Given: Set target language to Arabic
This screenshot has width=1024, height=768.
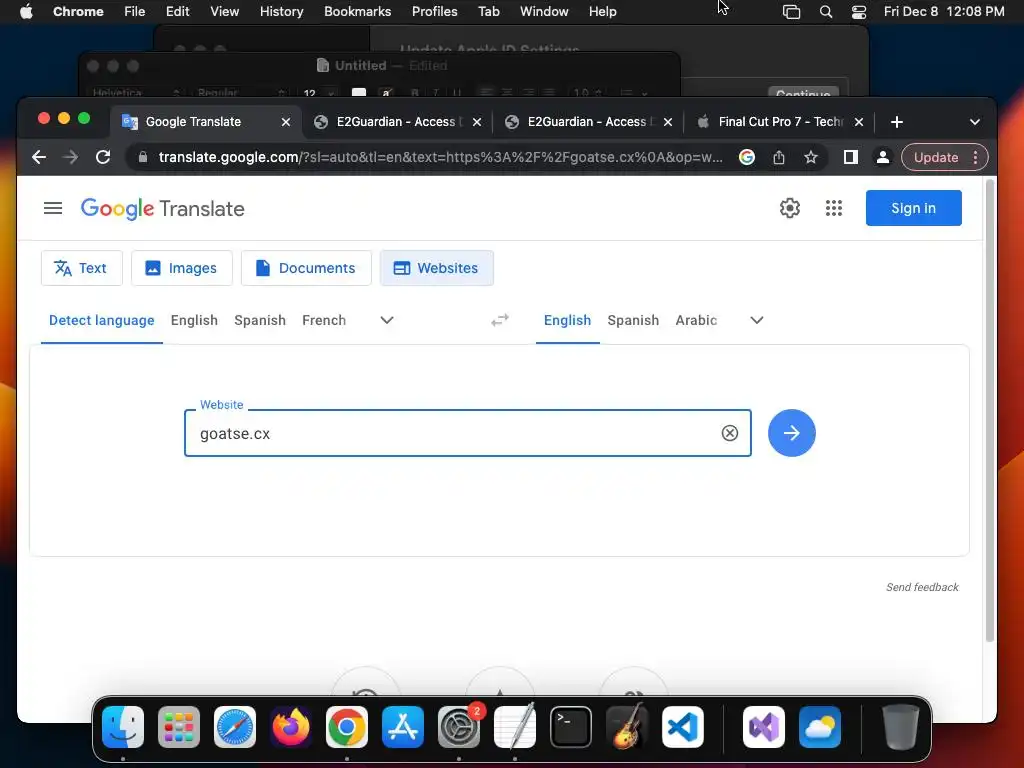Looking at the screenshot, I should pos(696,321).
